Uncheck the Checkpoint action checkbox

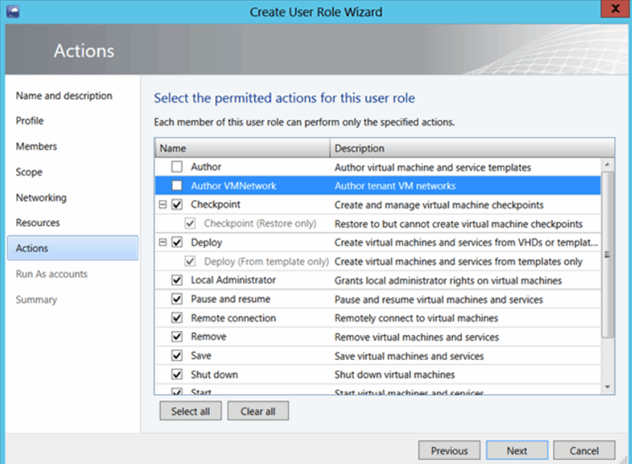177,204
